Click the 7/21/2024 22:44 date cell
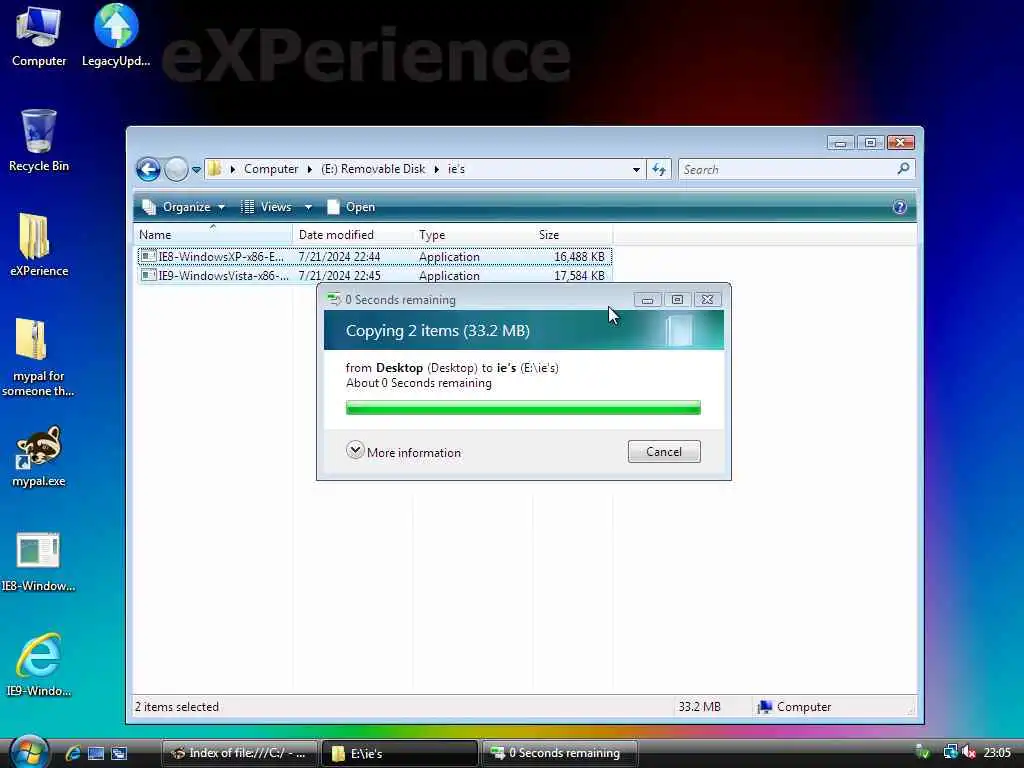Viewport: 1024px width, 768px height. pos(340,257)
